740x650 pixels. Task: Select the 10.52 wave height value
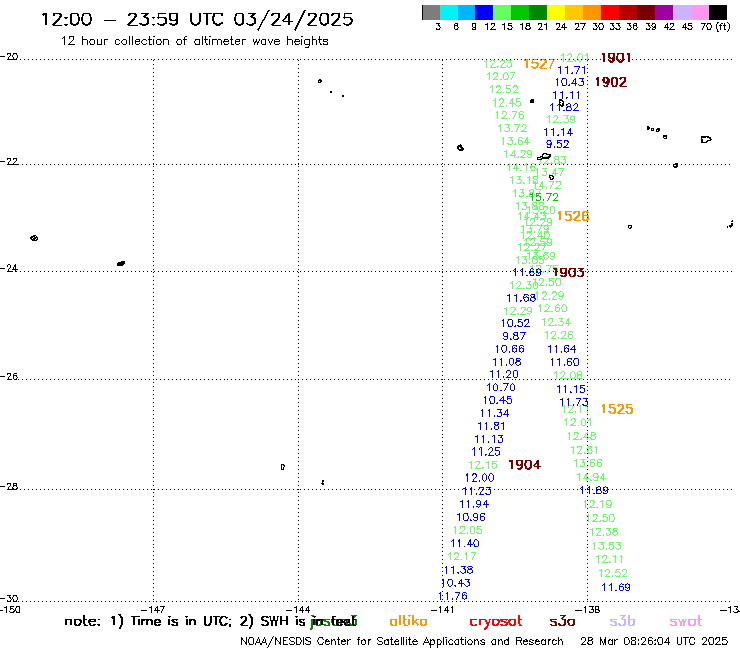(515, 323)
